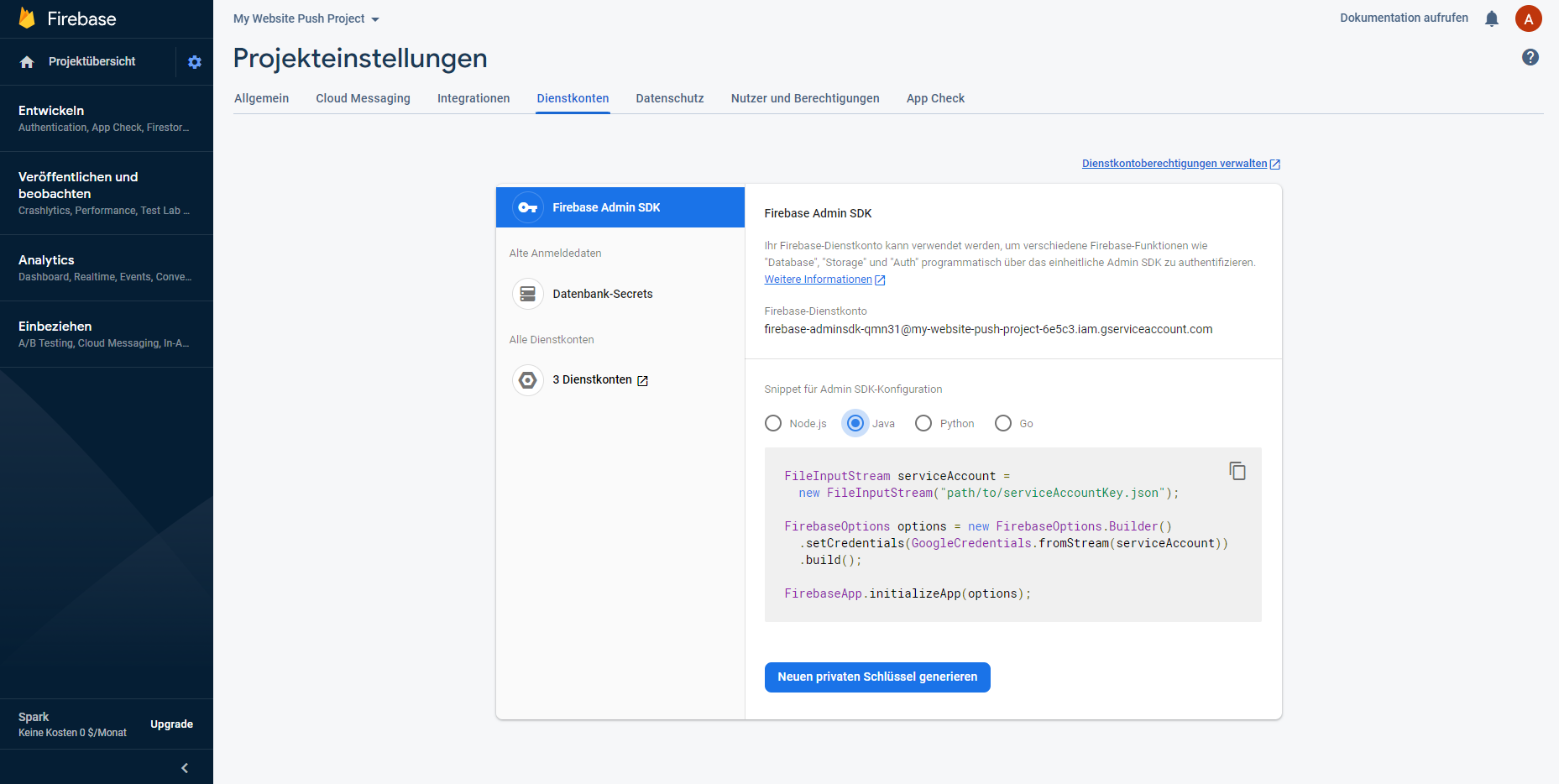Click external-link icon next to 3 Dienstkonten
This screenshot has height=784, width=1559.
643,381
